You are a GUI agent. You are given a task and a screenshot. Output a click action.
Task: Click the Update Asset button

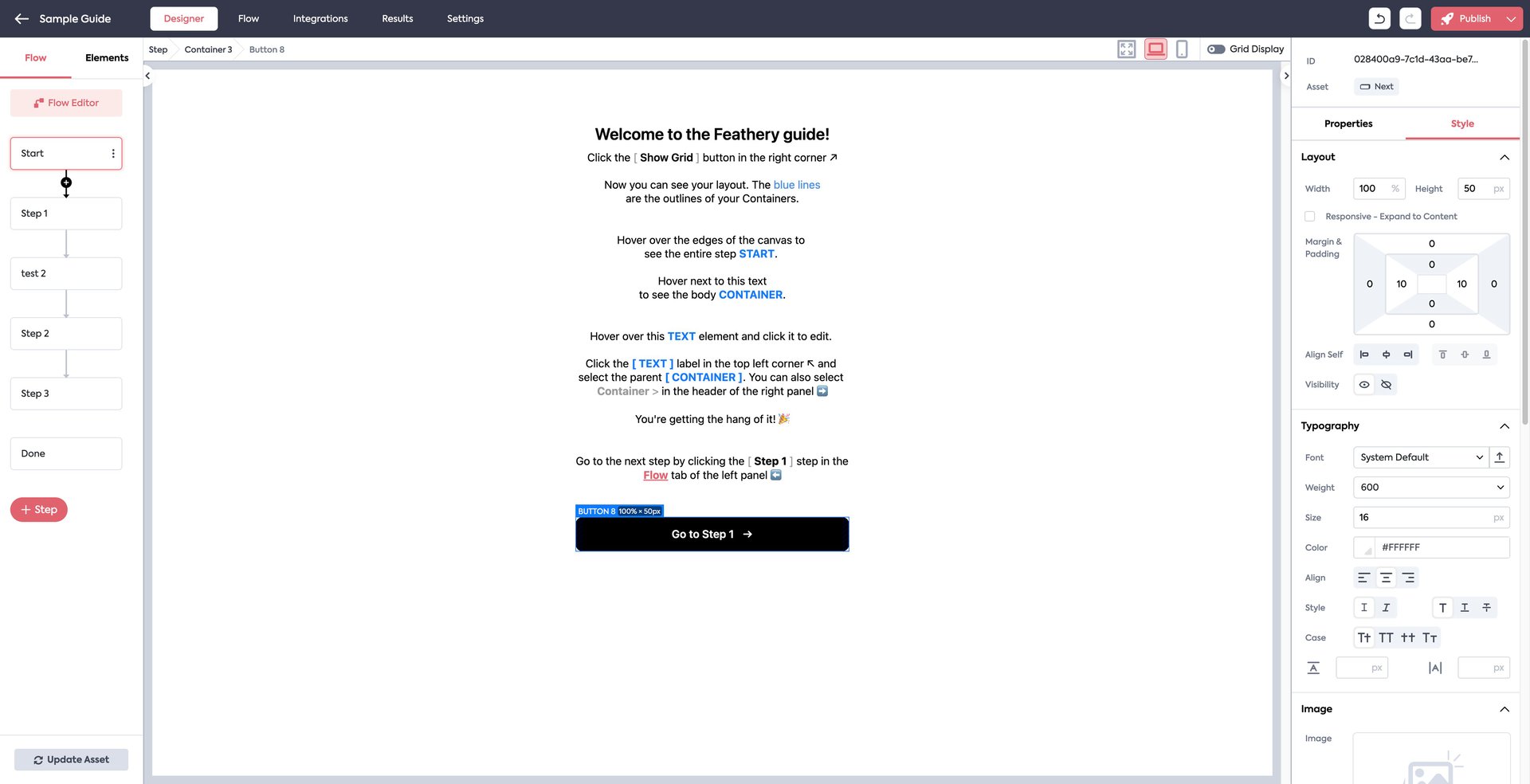tap(71, 760)
